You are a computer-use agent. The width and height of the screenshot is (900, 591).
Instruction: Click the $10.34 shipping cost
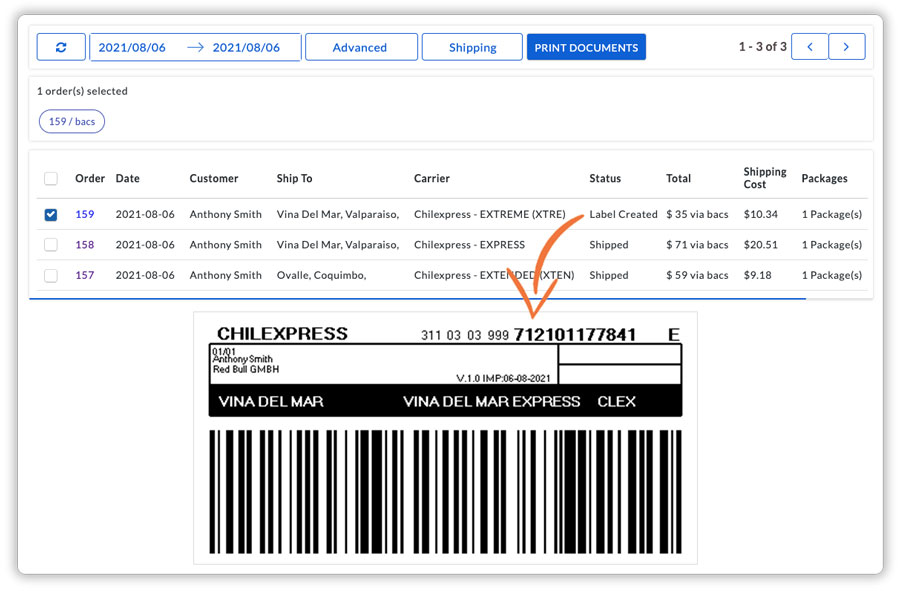tap(761, 214)
